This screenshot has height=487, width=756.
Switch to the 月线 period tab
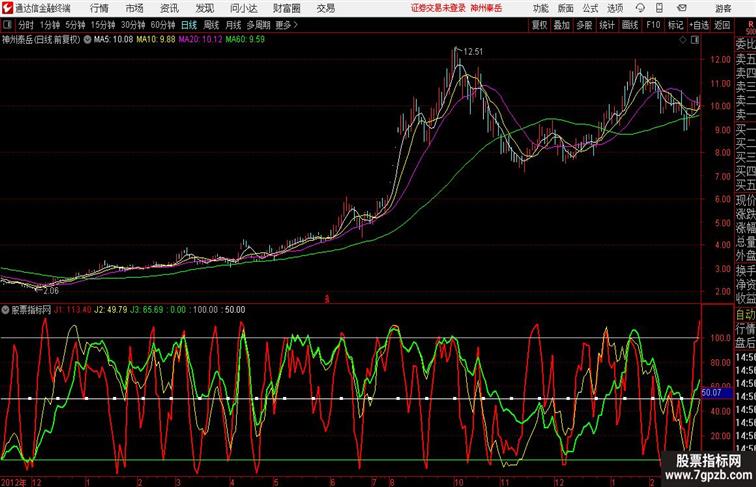point(233,25)
